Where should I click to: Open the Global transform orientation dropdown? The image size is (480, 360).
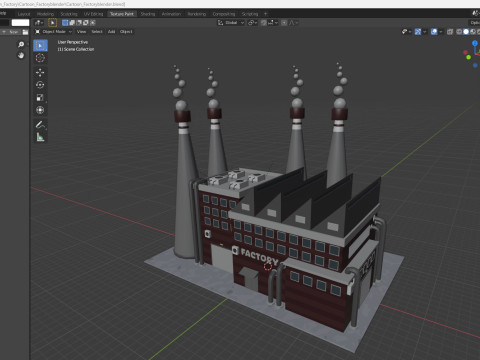point(231,23)
